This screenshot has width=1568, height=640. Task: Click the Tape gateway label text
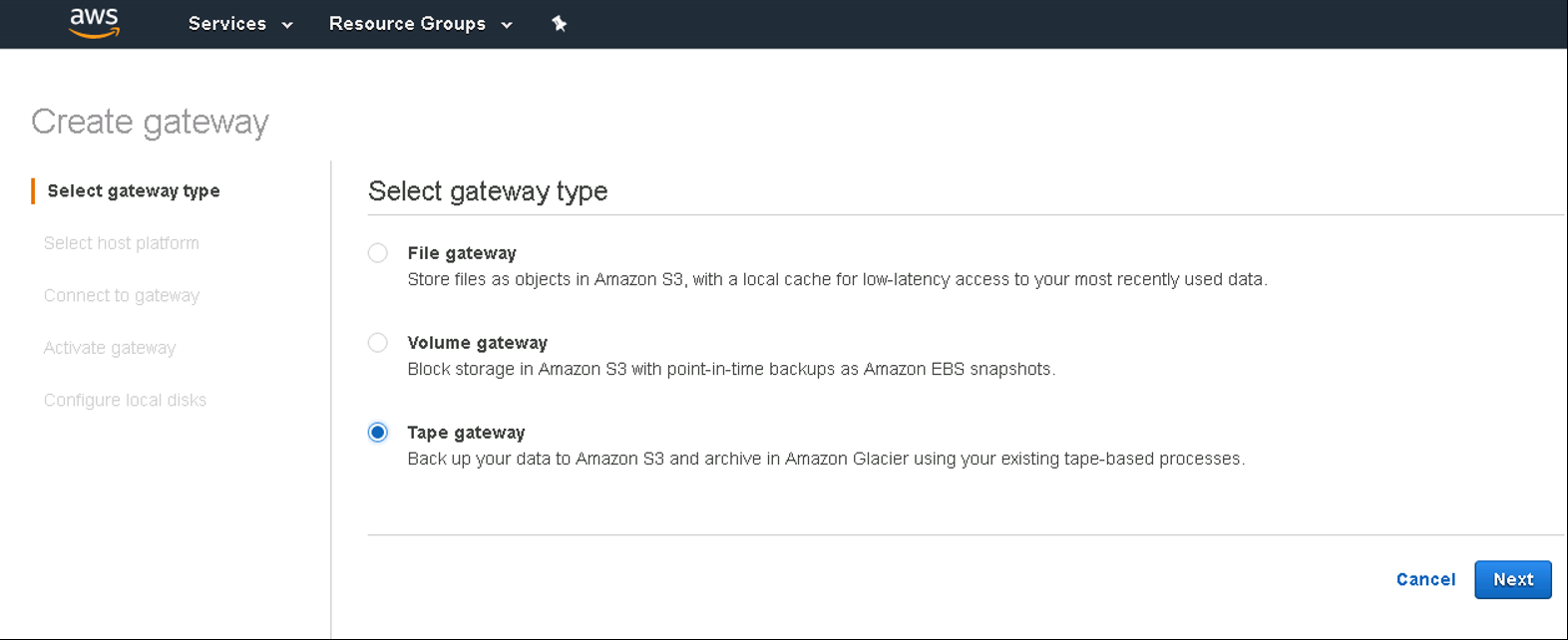tap(466, 433)
